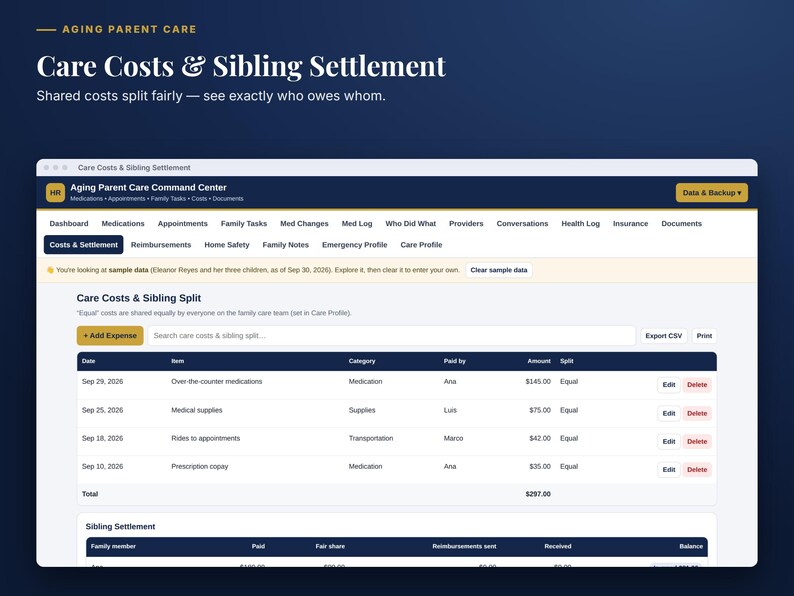The height and width of the screenshot is (596, 794).
Task: Switch to the Med Log tab
Action: coord(357,223)
